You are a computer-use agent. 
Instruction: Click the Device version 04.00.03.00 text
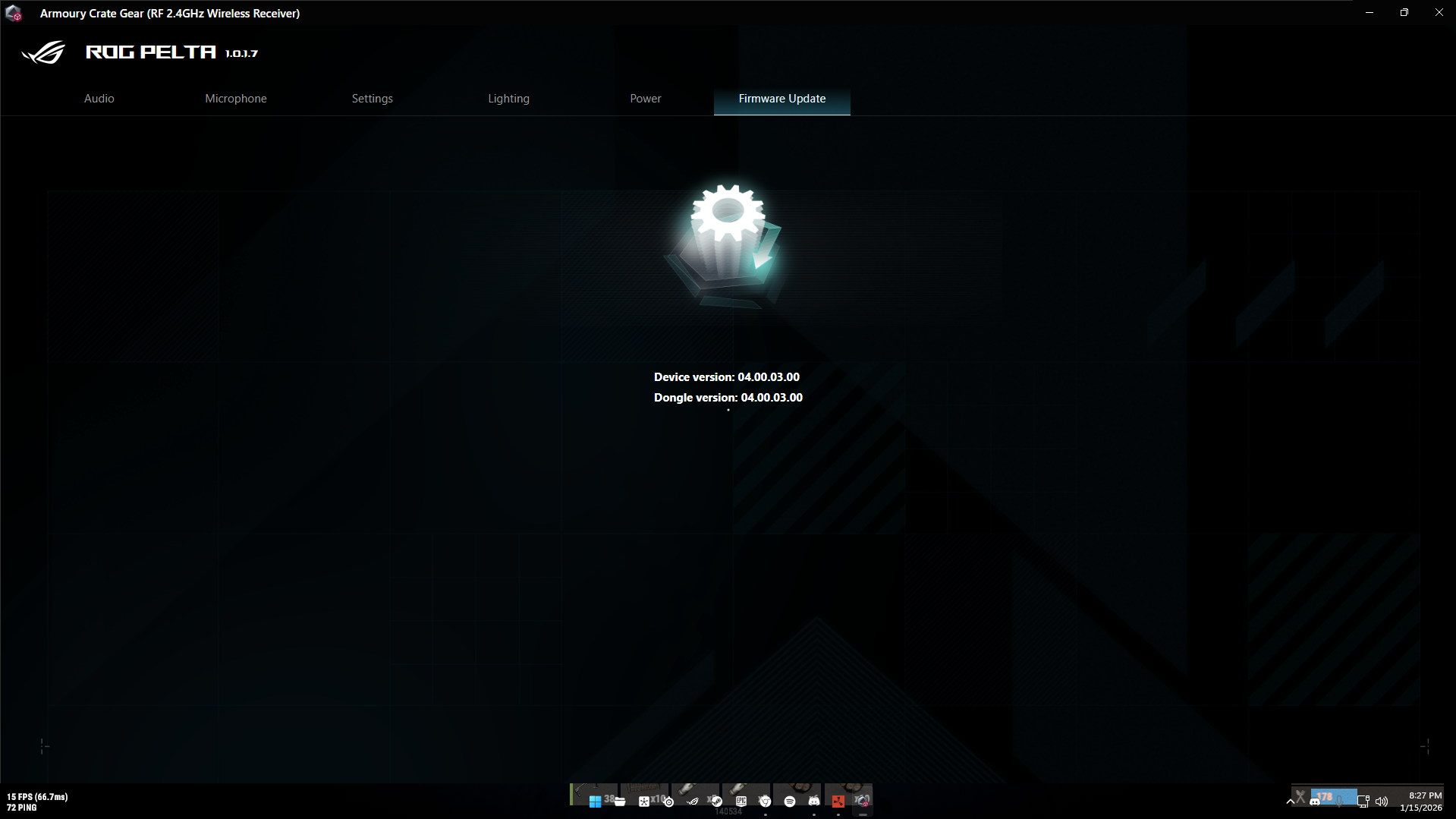726,377
